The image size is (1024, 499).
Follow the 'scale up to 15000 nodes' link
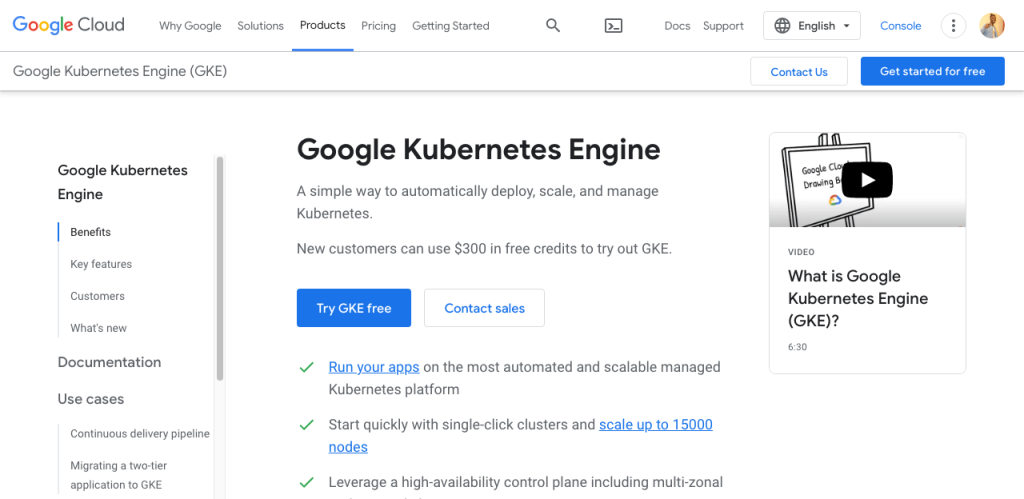[x=655, y=425]
